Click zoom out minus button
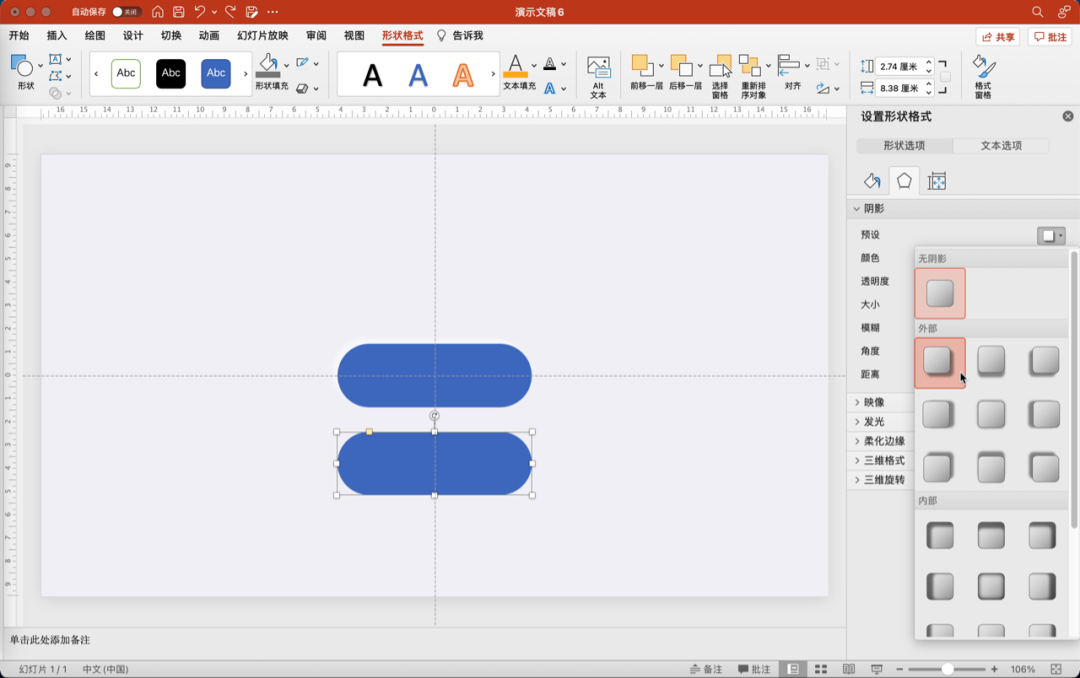 coord(900,669)
